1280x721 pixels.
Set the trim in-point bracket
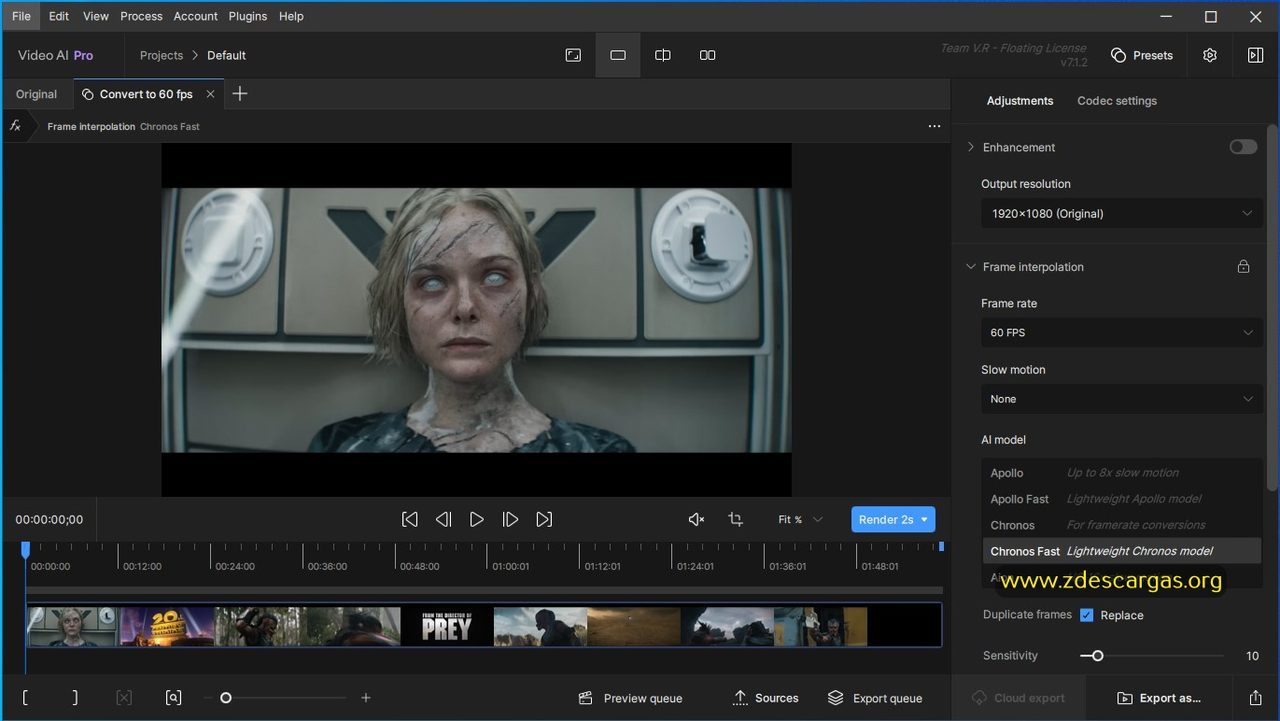(25, 698)
